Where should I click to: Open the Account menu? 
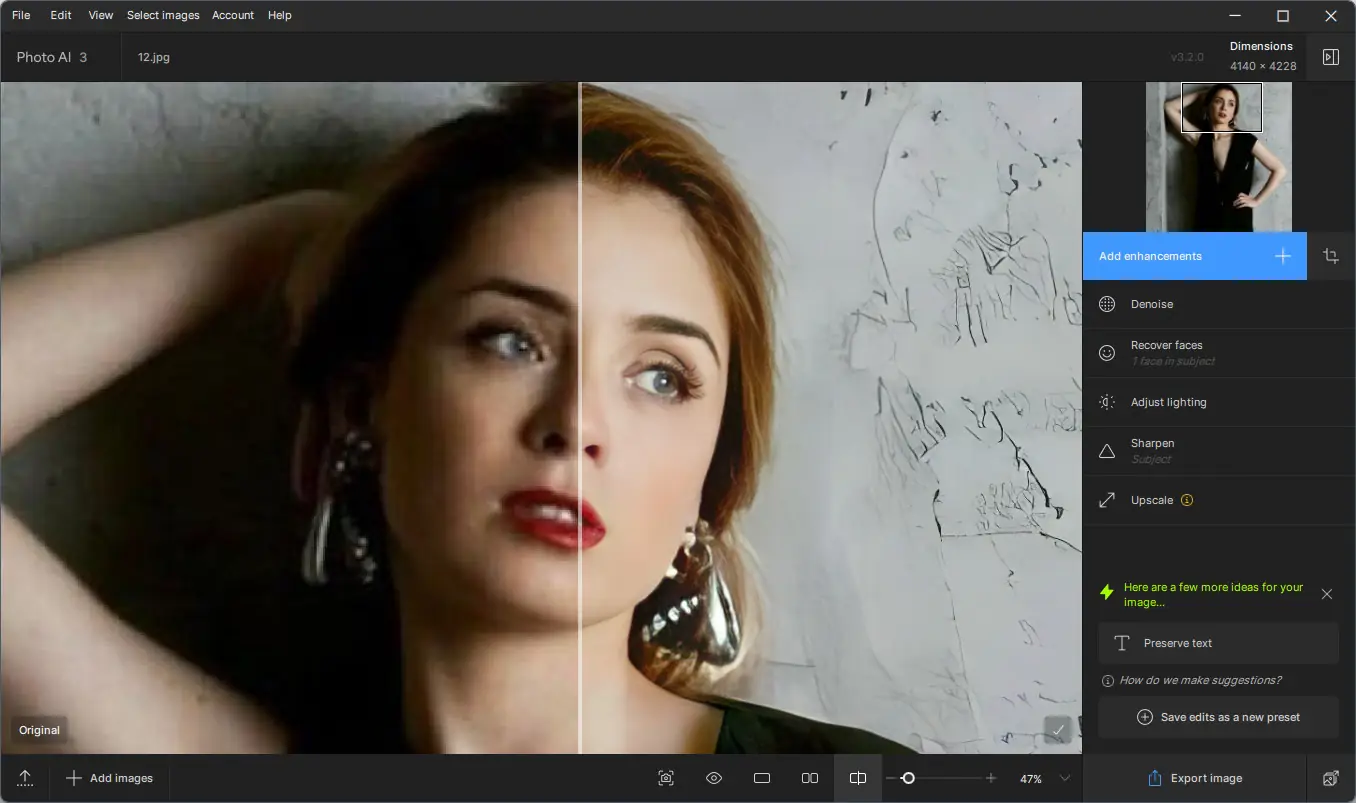pos(233,15)
